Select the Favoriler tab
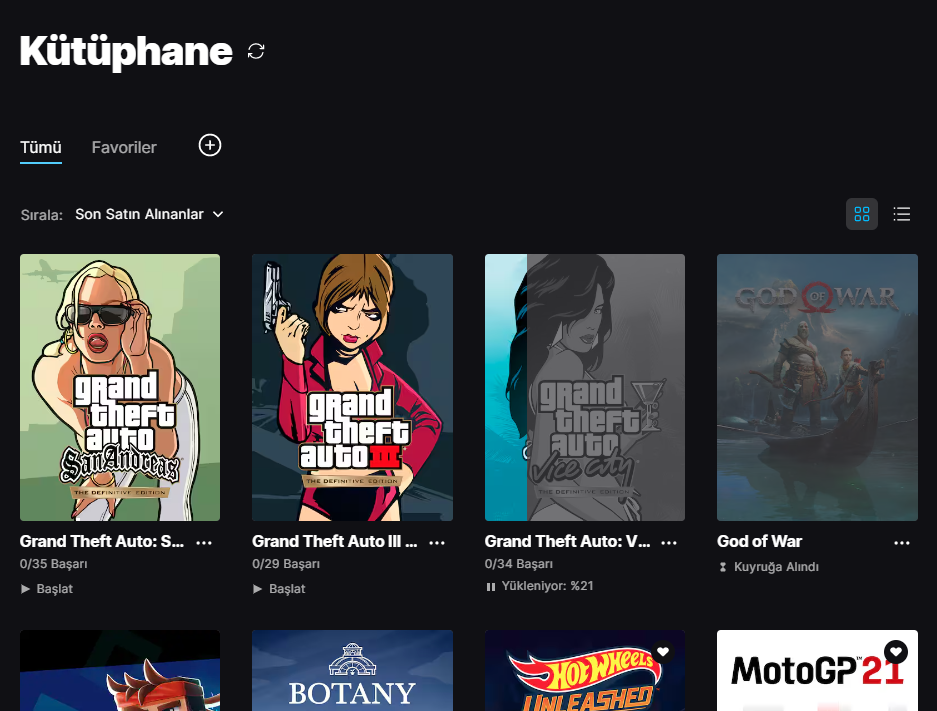Viewport: 937px width, 711px height. pos(124,148)
